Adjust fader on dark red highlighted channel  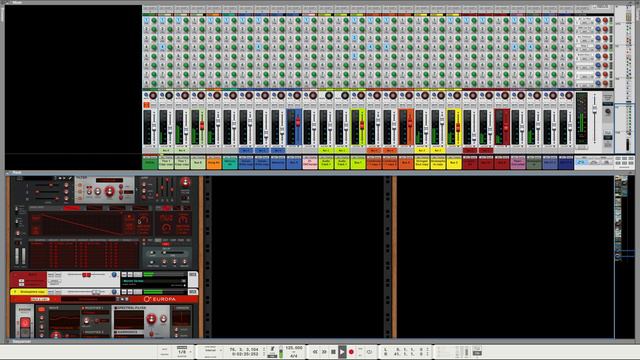coord(506,127)
